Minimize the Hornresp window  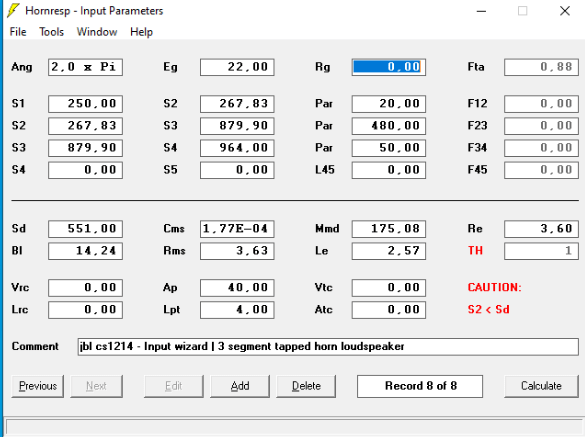[x=482, y=11]
